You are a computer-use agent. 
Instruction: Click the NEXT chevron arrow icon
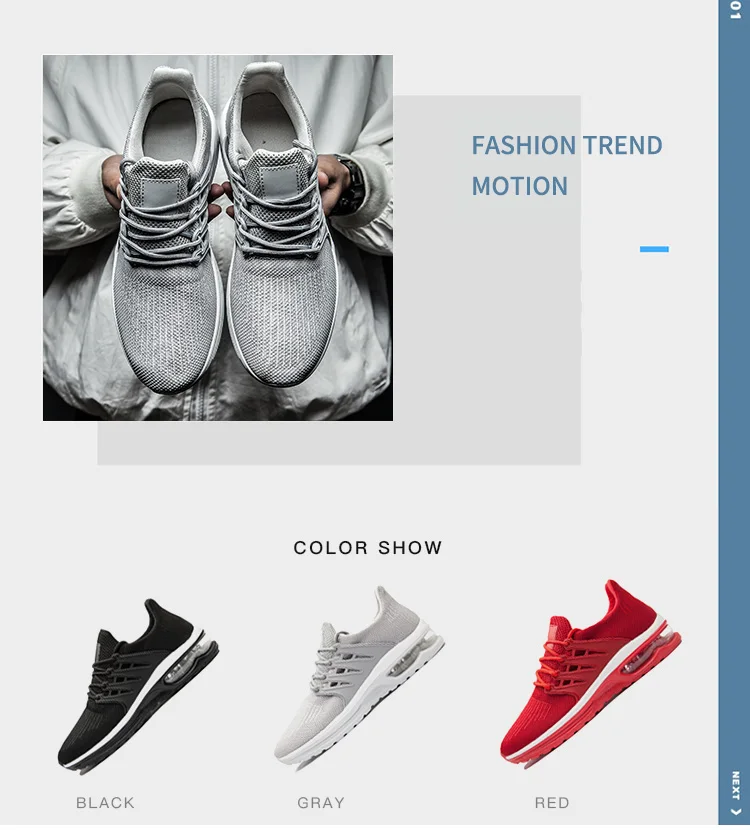pyautogui.click(x=735, y=812)
